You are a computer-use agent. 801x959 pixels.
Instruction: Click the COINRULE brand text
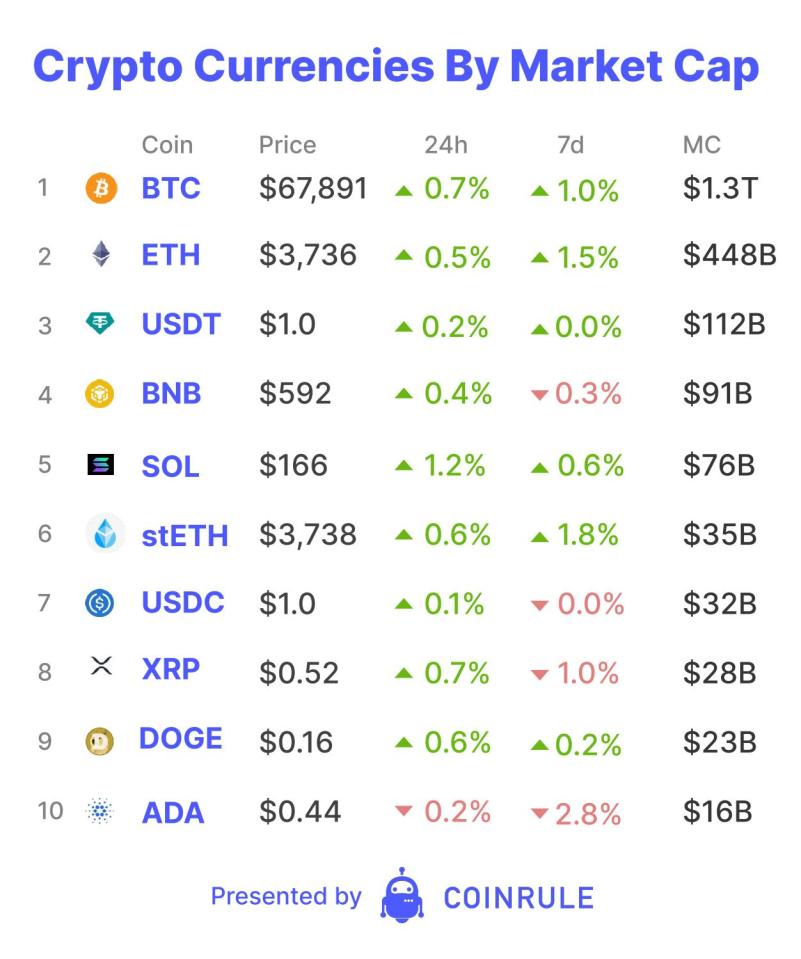[x=518, y=898]
